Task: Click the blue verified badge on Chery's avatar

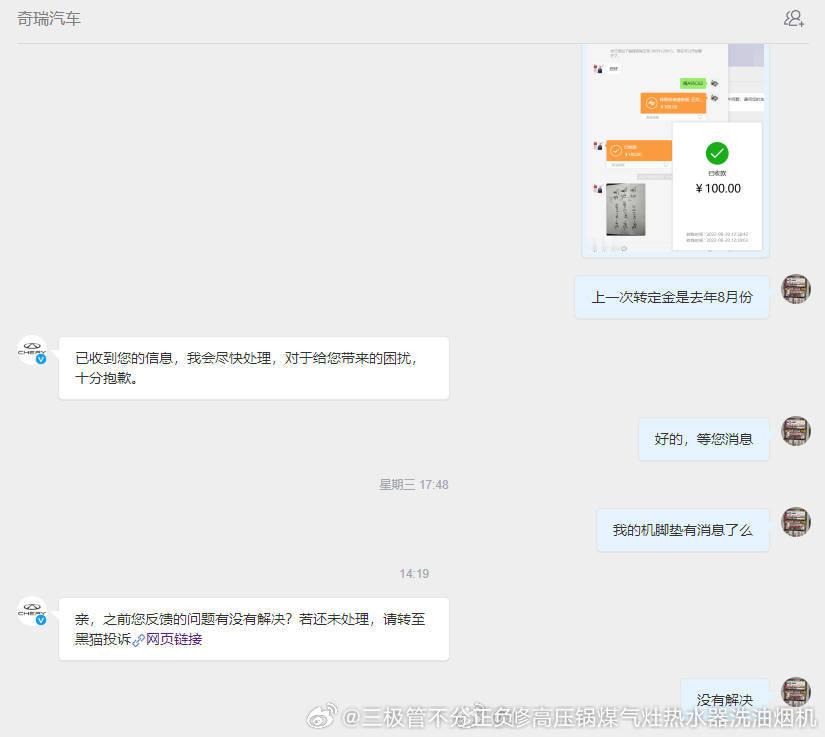Action: pos(41,360)
